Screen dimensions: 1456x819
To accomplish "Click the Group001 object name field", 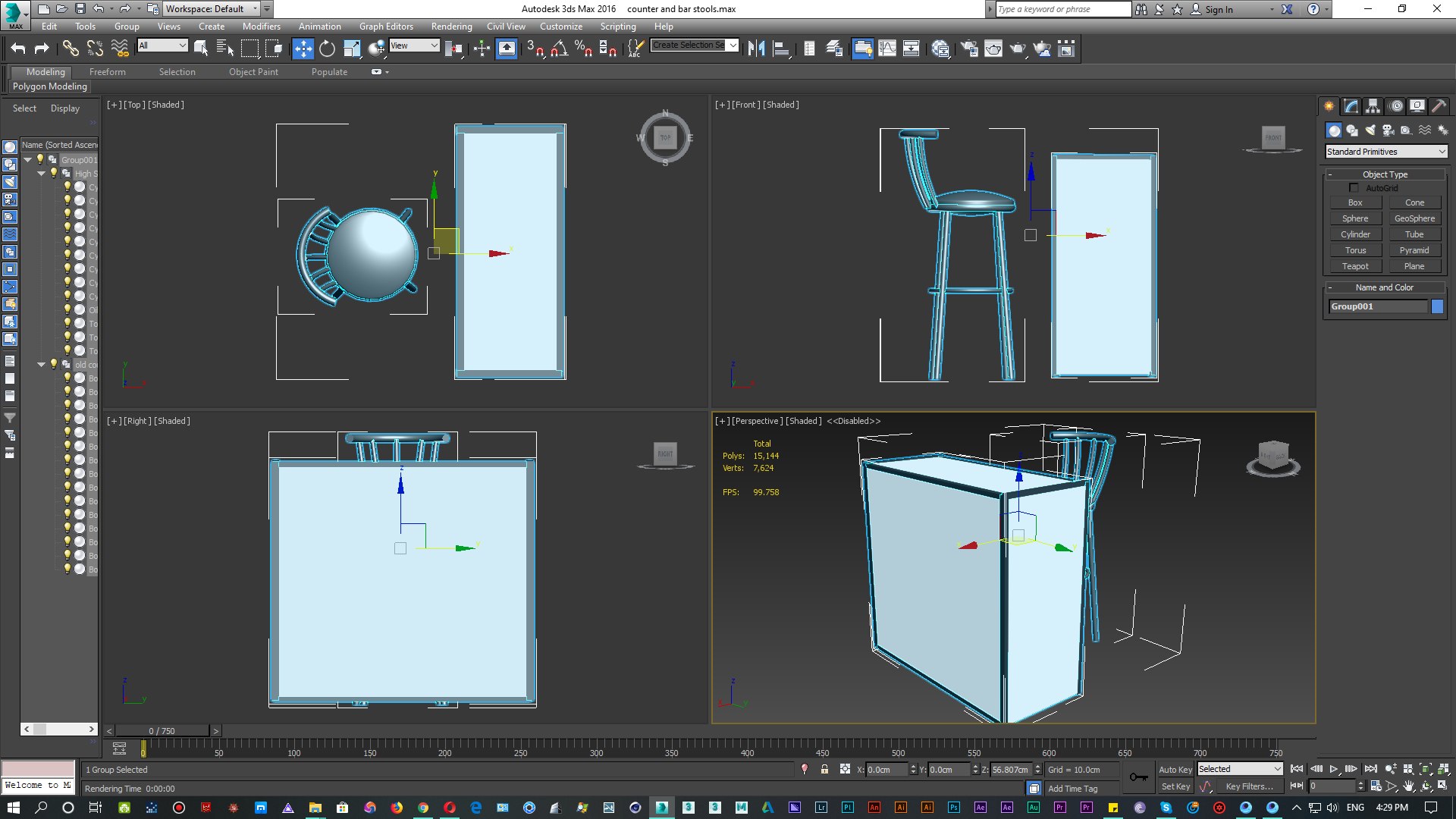I will pos(1378,306).
